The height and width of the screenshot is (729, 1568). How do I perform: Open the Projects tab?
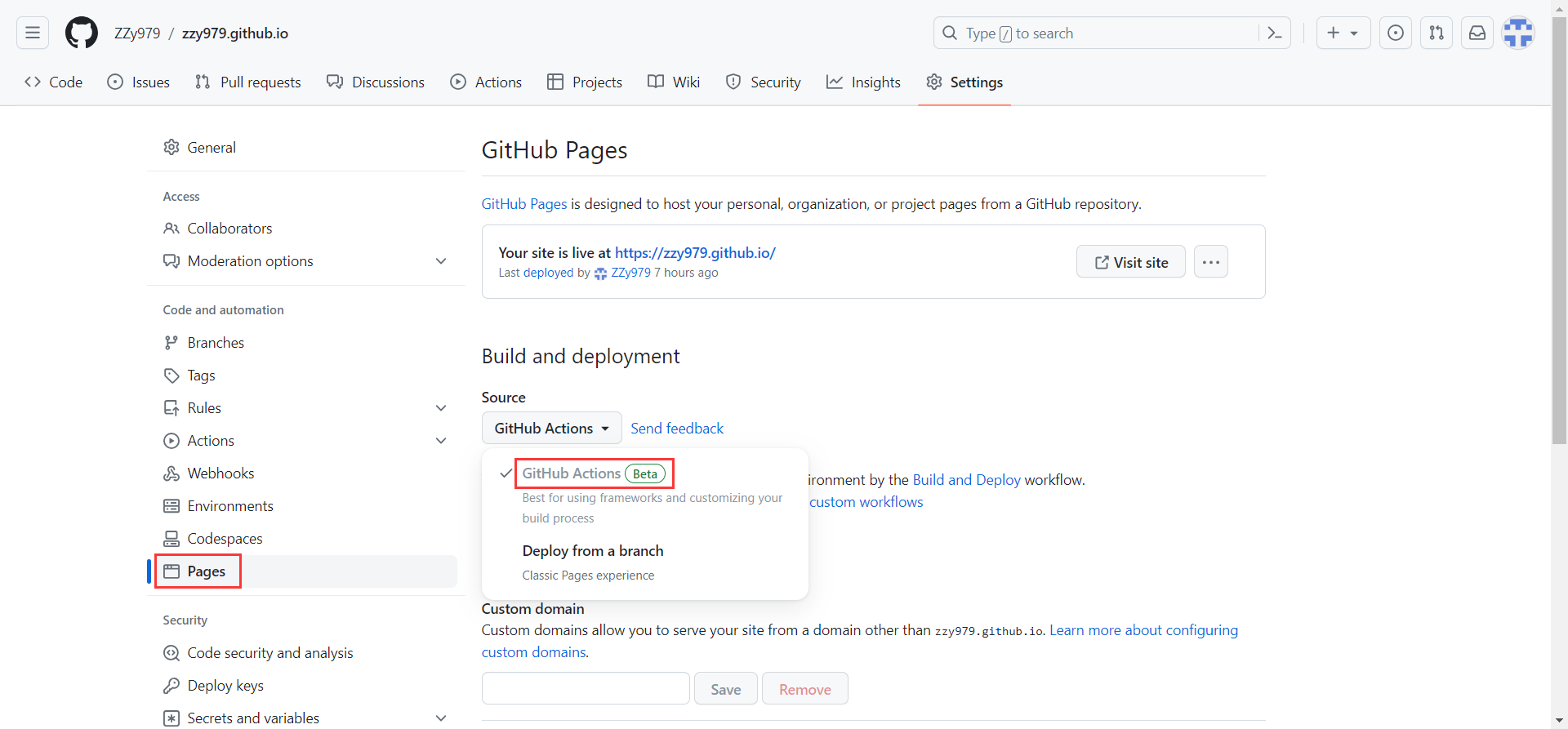point(585,82)
